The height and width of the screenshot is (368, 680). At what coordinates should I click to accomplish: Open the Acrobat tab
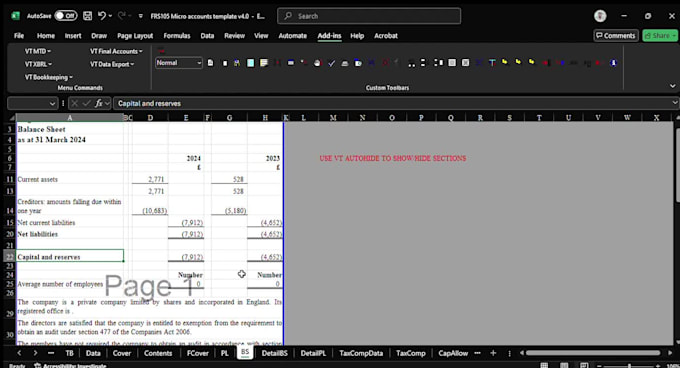[386, 36]
